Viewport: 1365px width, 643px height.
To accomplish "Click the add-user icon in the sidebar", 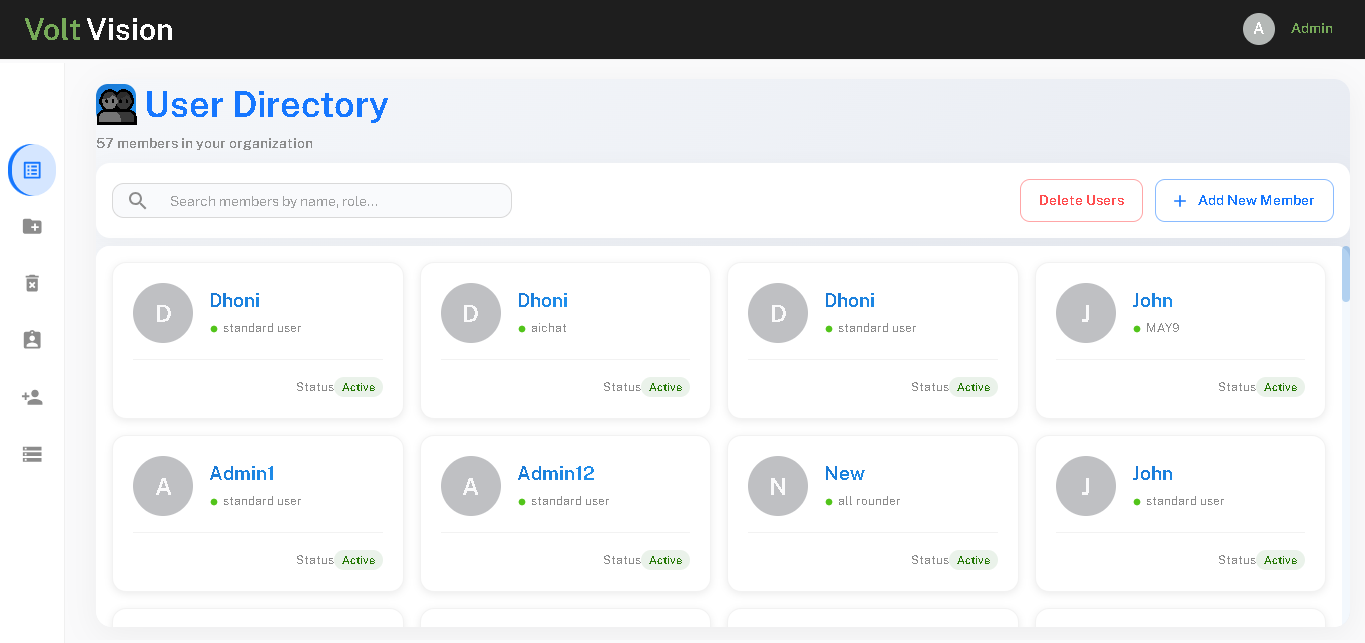I will point(31,397).
